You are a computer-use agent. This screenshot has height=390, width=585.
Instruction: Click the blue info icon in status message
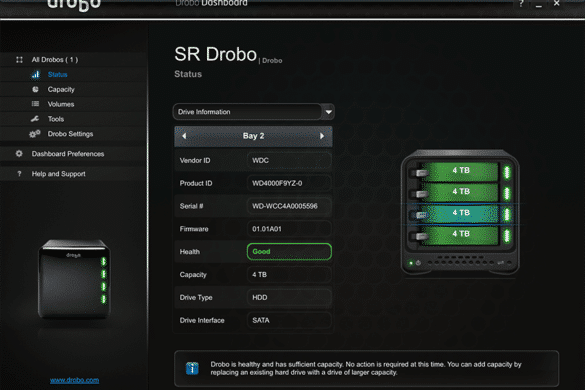(192, 368)
